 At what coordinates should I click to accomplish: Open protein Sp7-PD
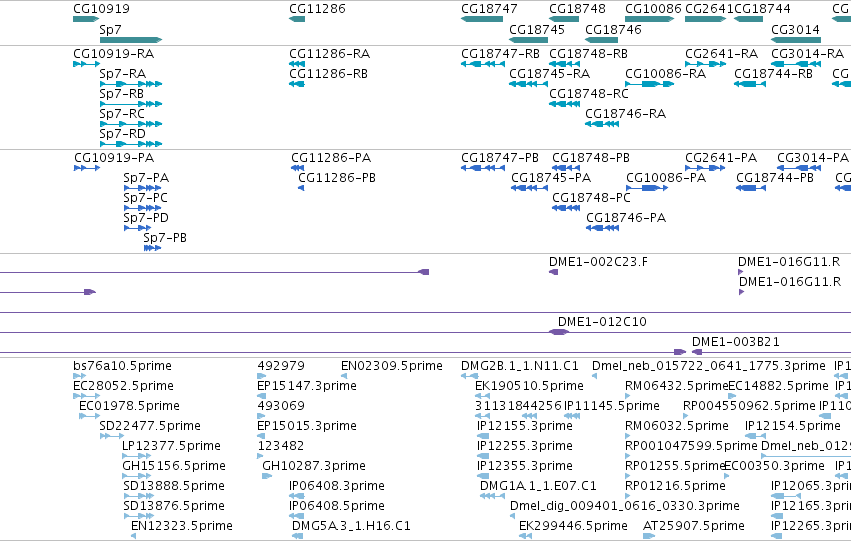(x=146, y=218)
